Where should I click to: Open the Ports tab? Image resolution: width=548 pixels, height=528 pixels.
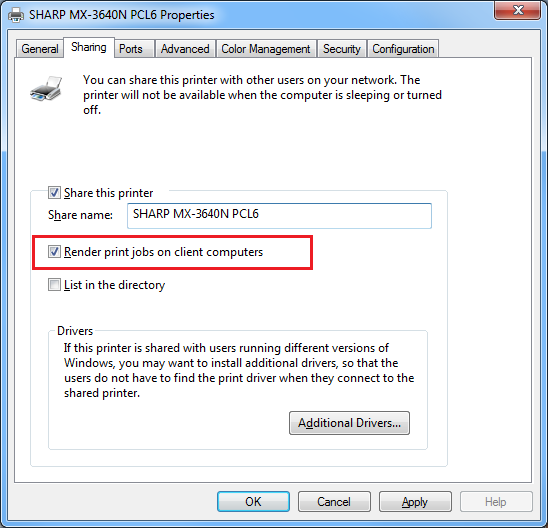(131, 49)
